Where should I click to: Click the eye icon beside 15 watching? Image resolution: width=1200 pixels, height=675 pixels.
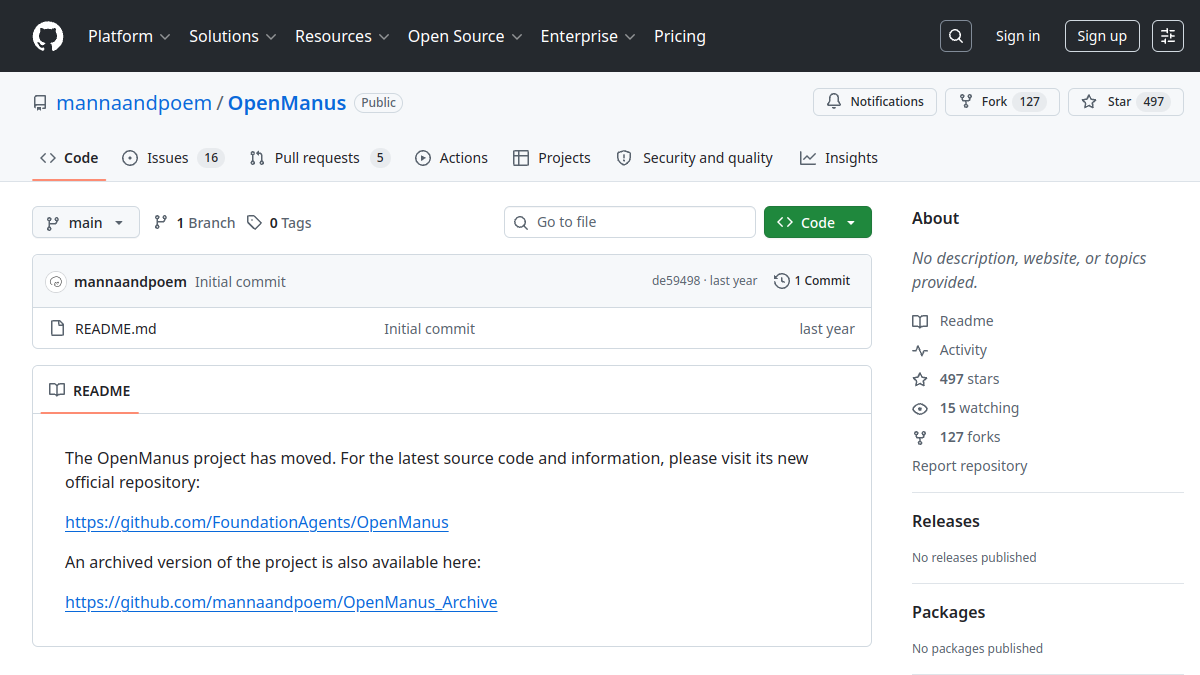click(920, 408)
